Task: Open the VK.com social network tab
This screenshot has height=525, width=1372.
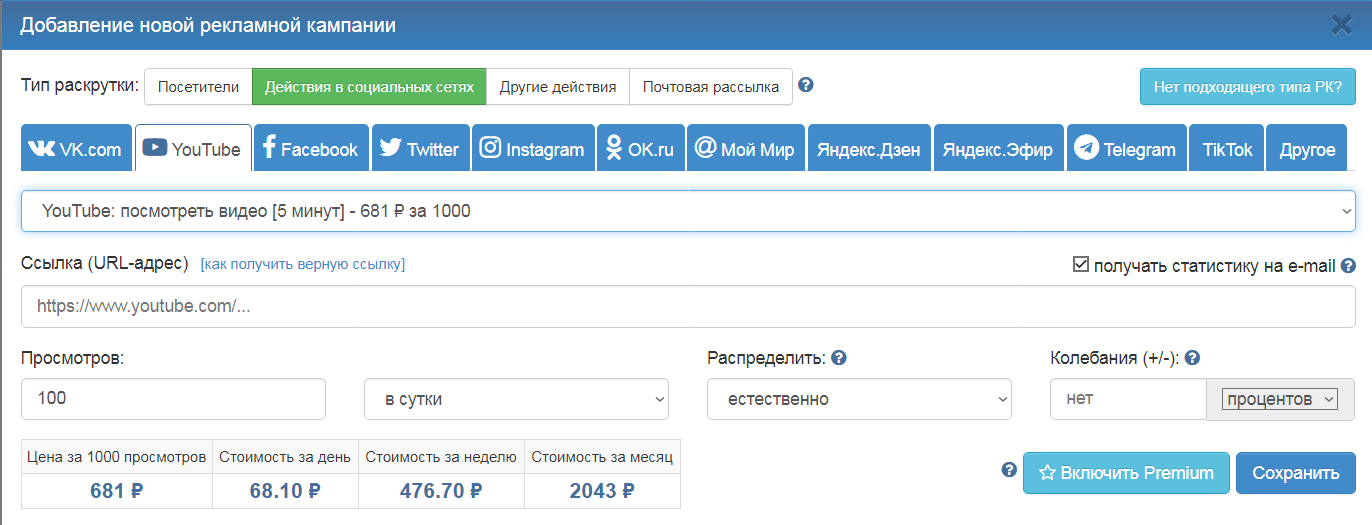Action: point(76,149)
